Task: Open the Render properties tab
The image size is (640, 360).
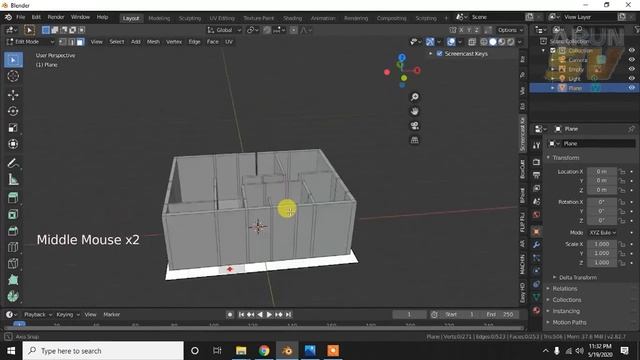Action: pos(536,162)
